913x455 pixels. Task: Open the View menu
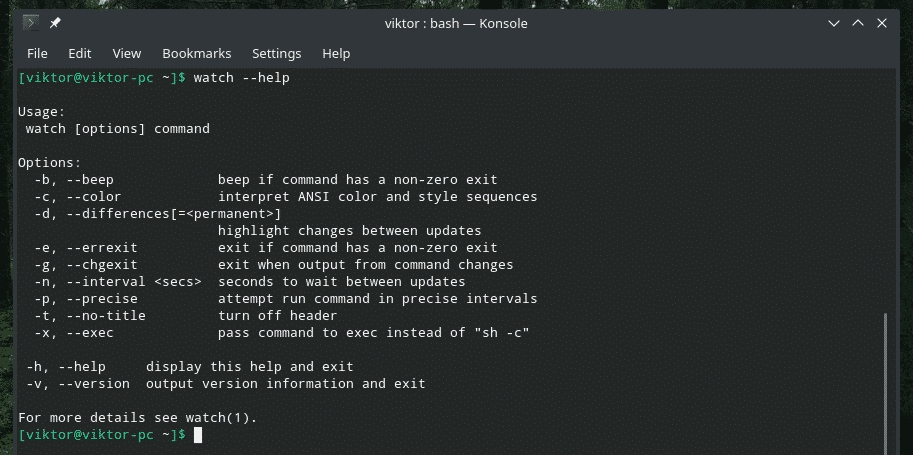[127, 53]
